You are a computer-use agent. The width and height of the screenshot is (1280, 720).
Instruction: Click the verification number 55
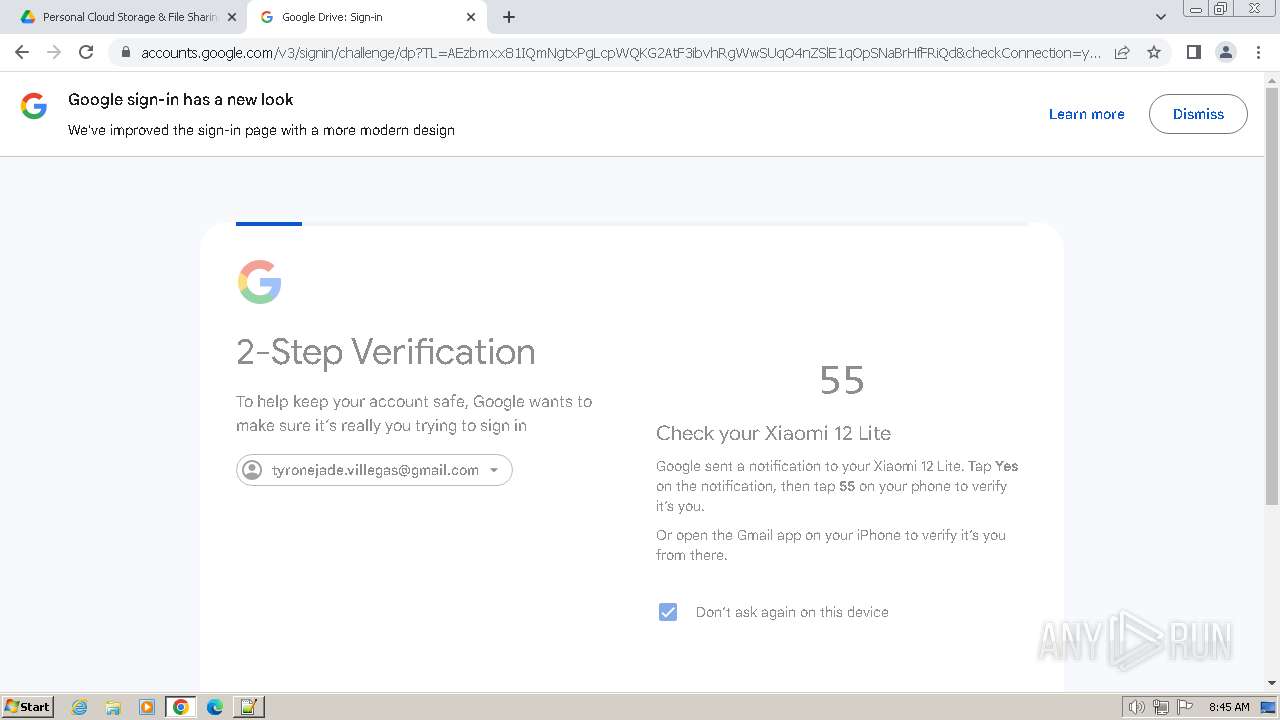click(842, 380)
